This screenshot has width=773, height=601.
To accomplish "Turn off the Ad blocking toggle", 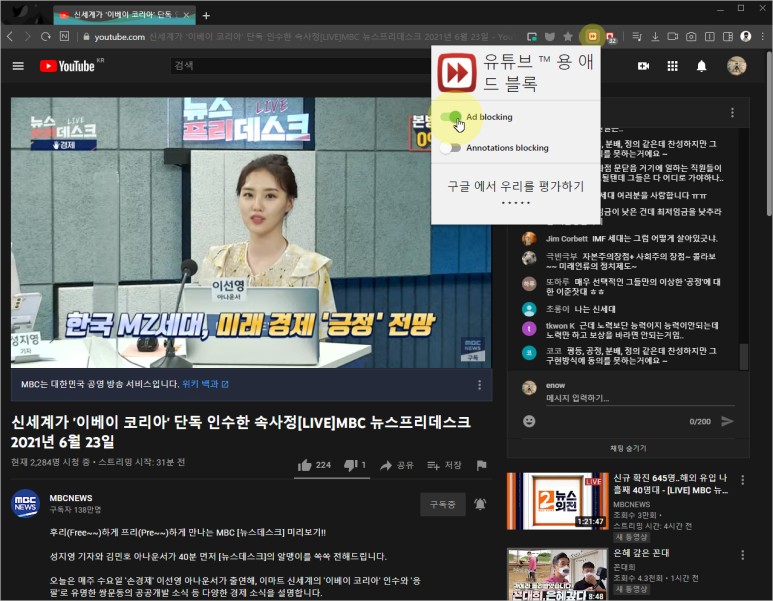I will [451, 117].
